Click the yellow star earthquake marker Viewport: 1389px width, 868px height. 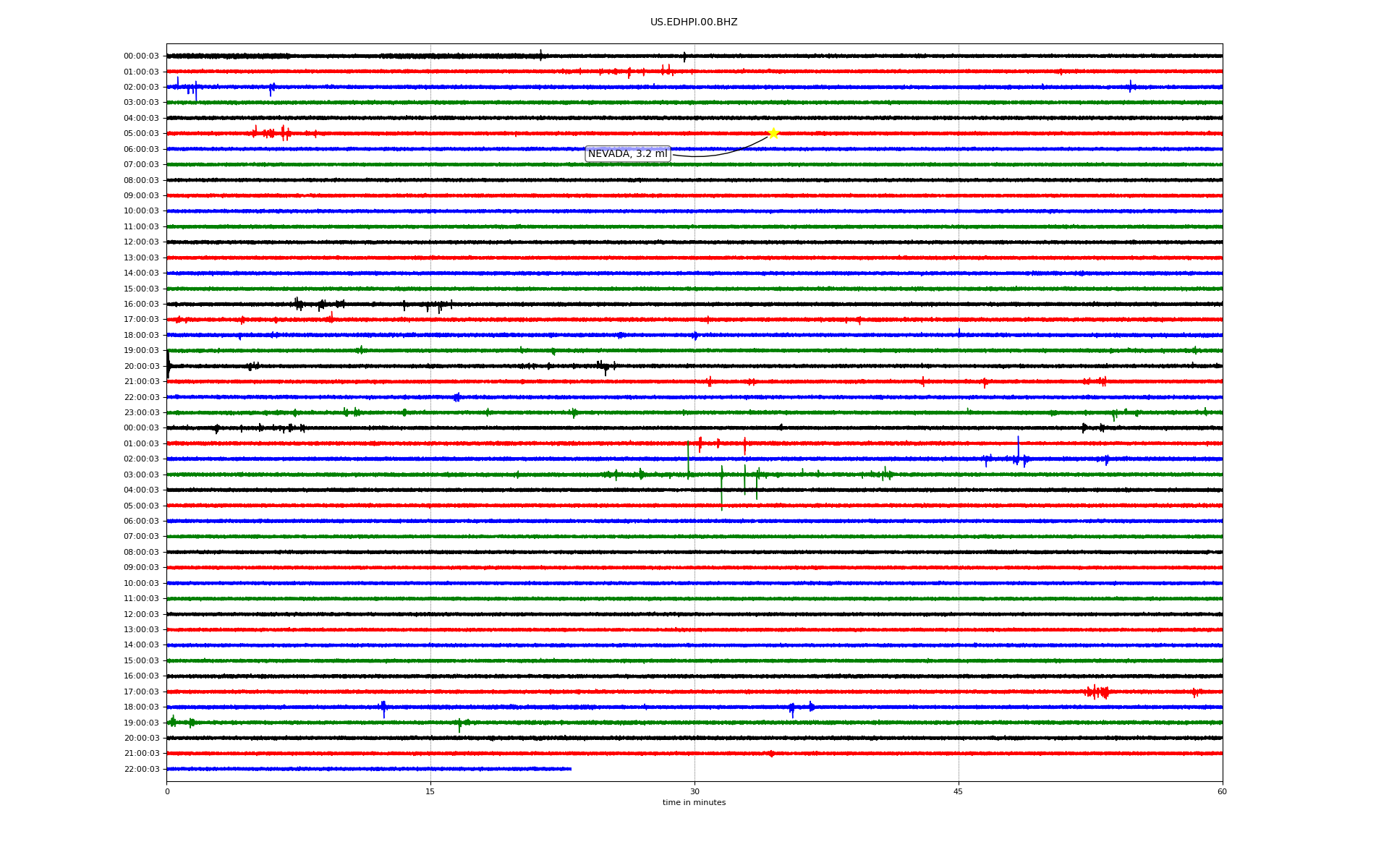[773, 133]
